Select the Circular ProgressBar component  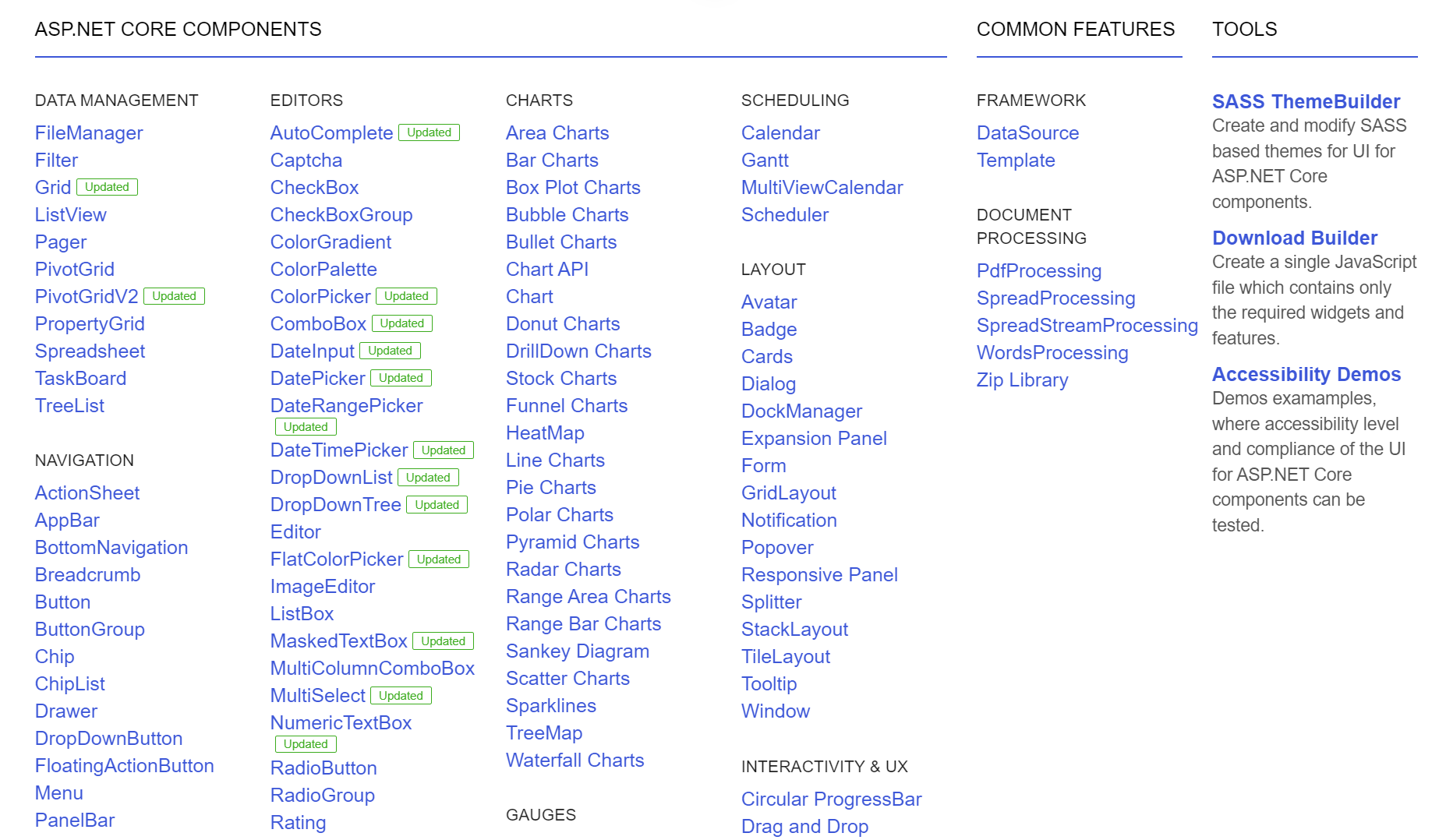(831, 799)
